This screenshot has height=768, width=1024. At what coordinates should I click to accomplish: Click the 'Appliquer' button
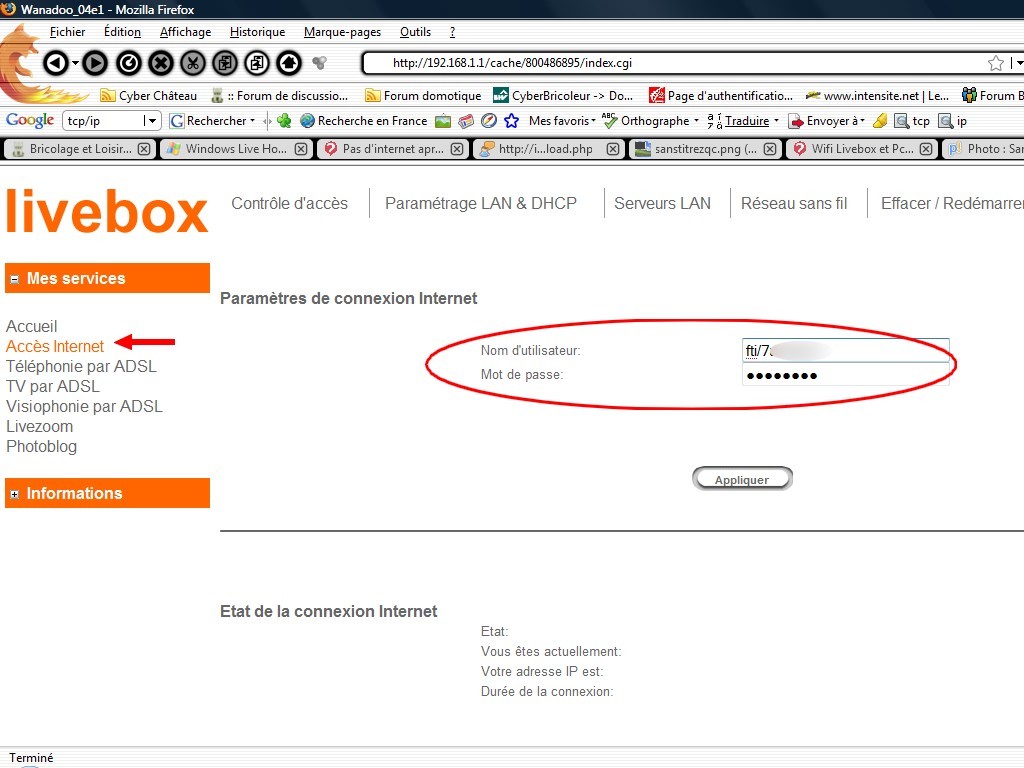(x=742, y=480)
